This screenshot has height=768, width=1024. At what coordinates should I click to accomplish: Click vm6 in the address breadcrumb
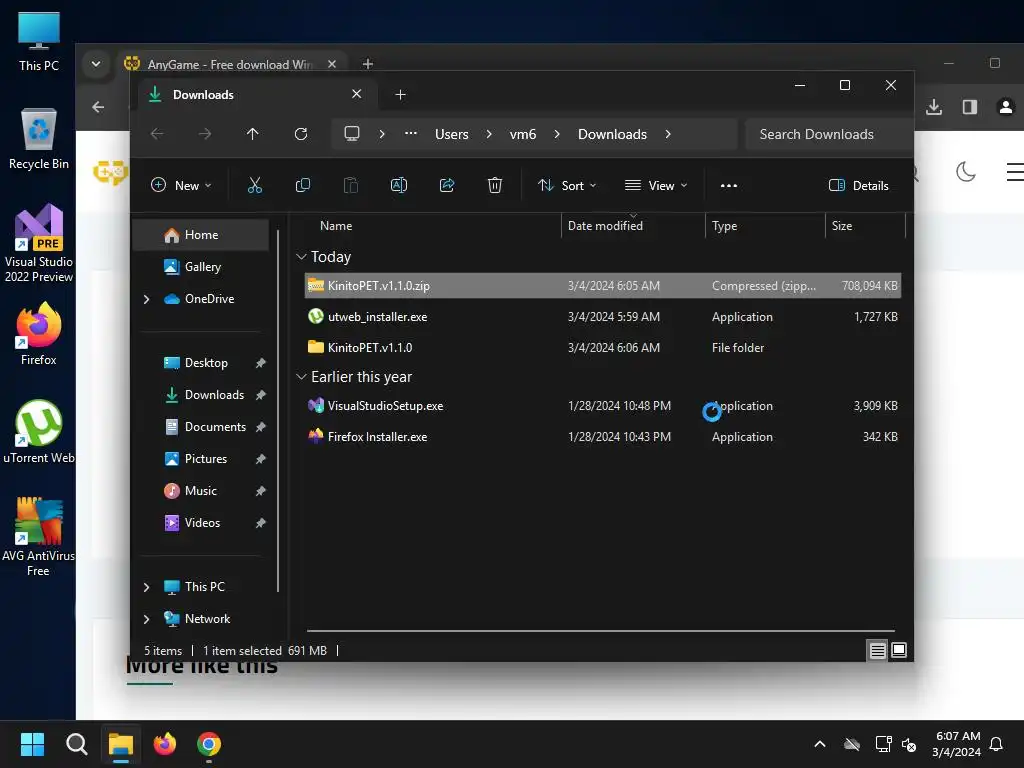(522, 134)
